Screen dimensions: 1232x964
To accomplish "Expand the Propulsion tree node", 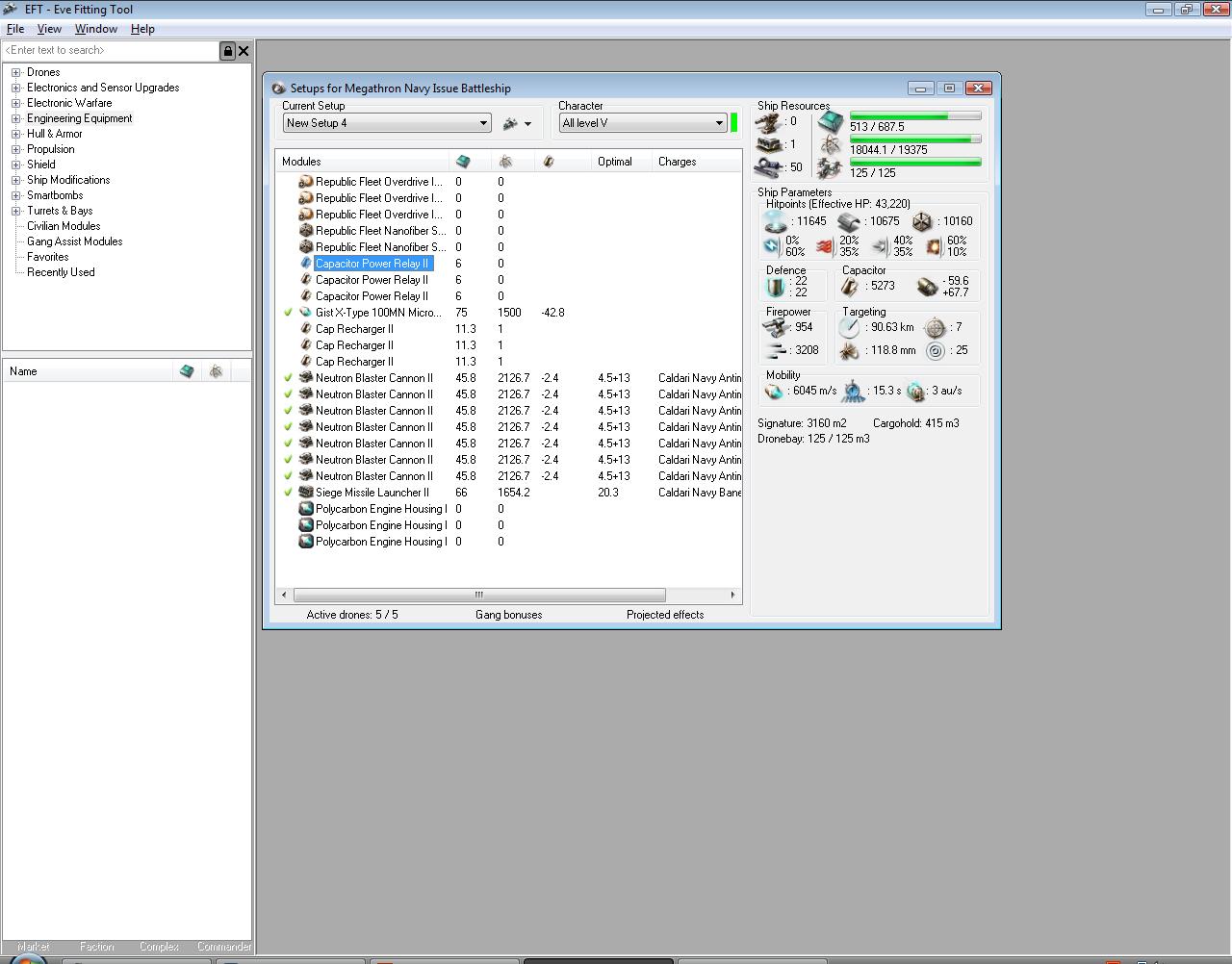I will tap(15, 149).
